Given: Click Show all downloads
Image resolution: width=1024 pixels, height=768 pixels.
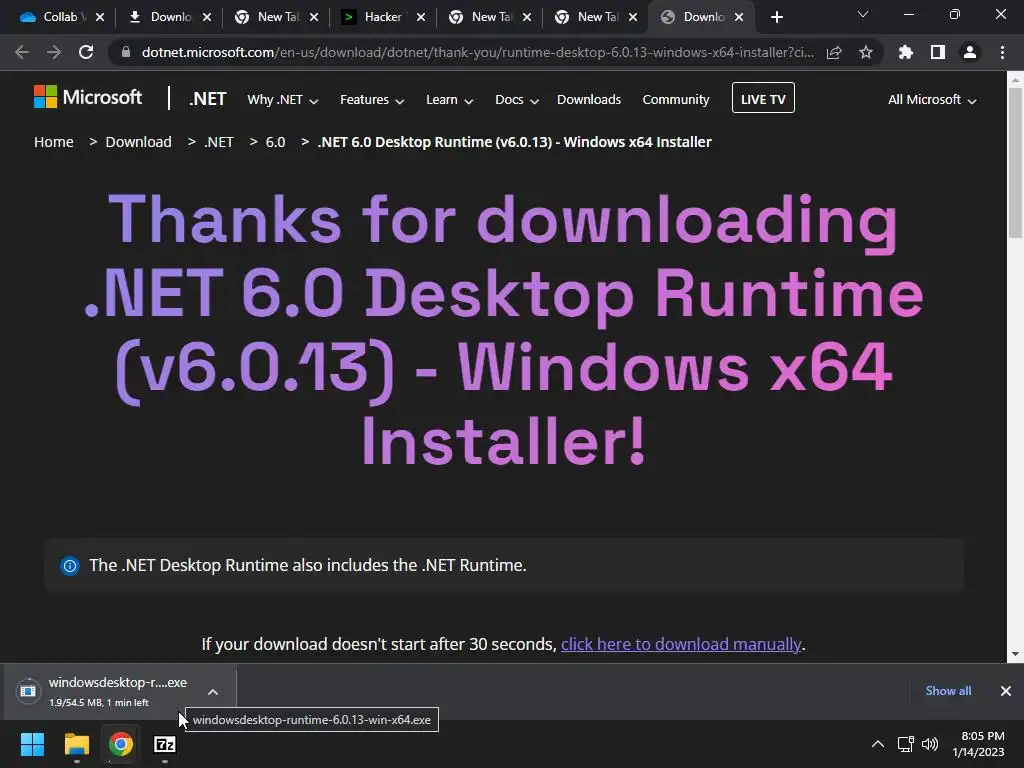Looking at the screenshot, I should pos(948,691).
